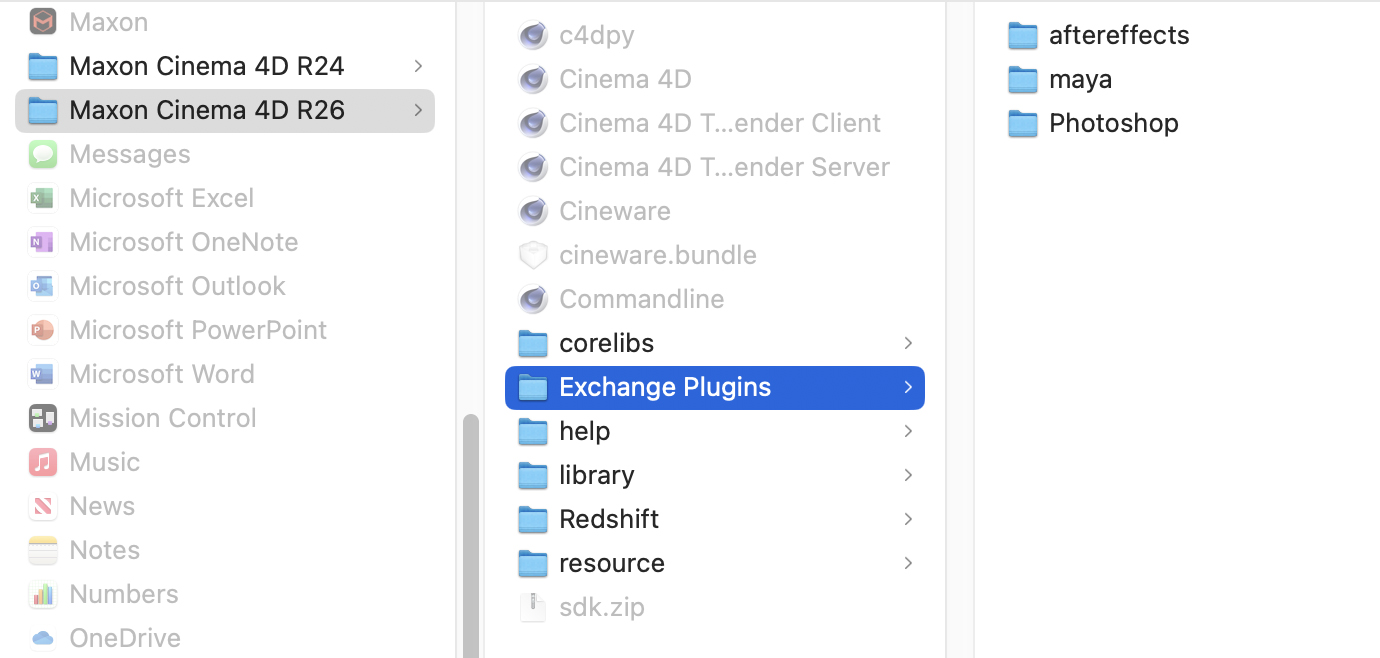Select the Cinema 4D Team Render Client icon
This screenshot has width=1380, height=658.
[x=533, y=123]
